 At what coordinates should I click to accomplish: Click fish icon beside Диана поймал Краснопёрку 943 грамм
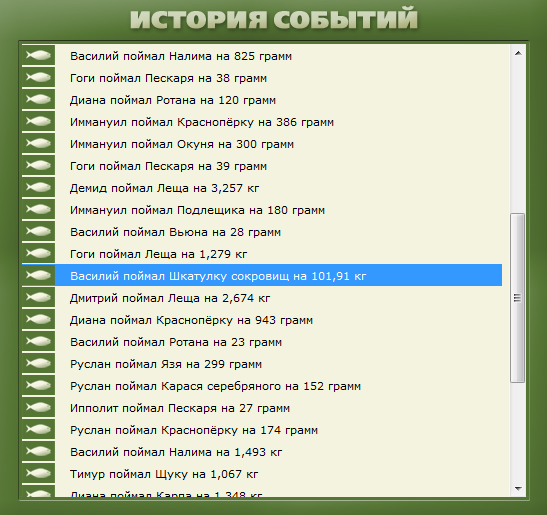point(38,319)
